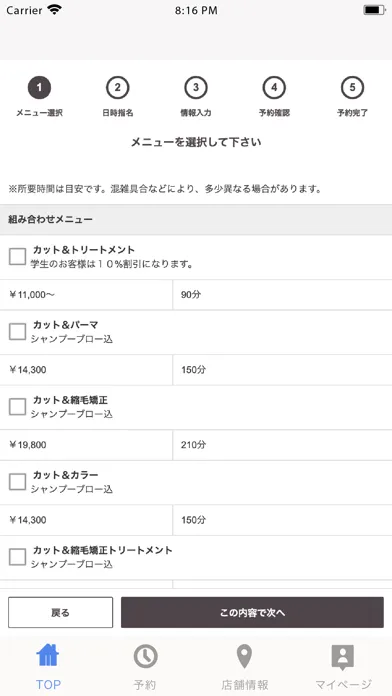
Task: Select step 1 circle メニュー選択
Action: [40, 87]
